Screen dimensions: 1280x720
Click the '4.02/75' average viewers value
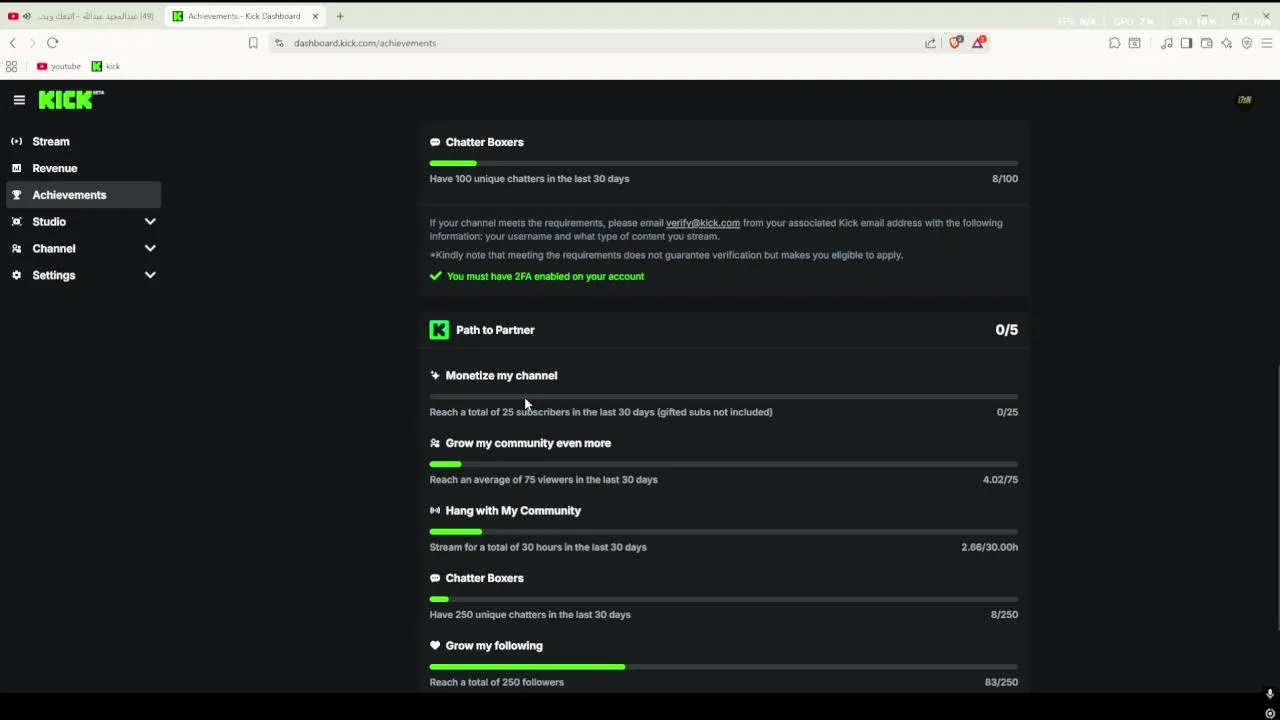point(1000,480)
